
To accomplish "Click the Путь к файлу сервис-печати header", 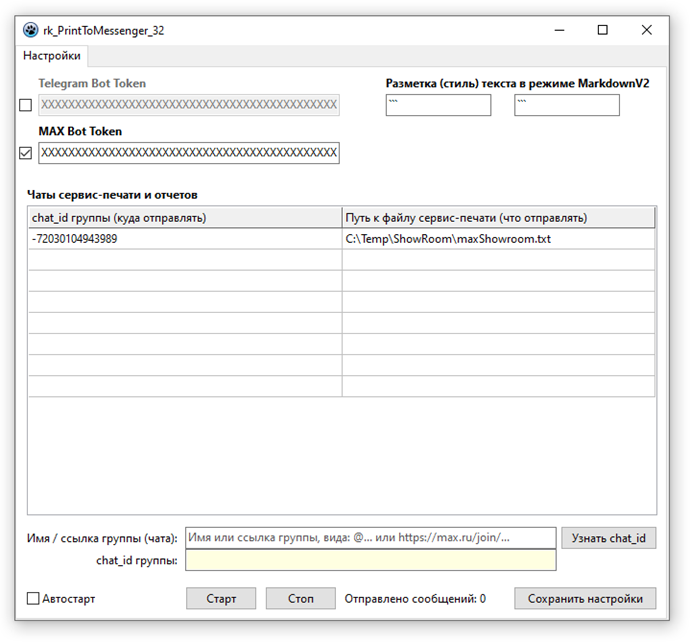I will 498,217.
